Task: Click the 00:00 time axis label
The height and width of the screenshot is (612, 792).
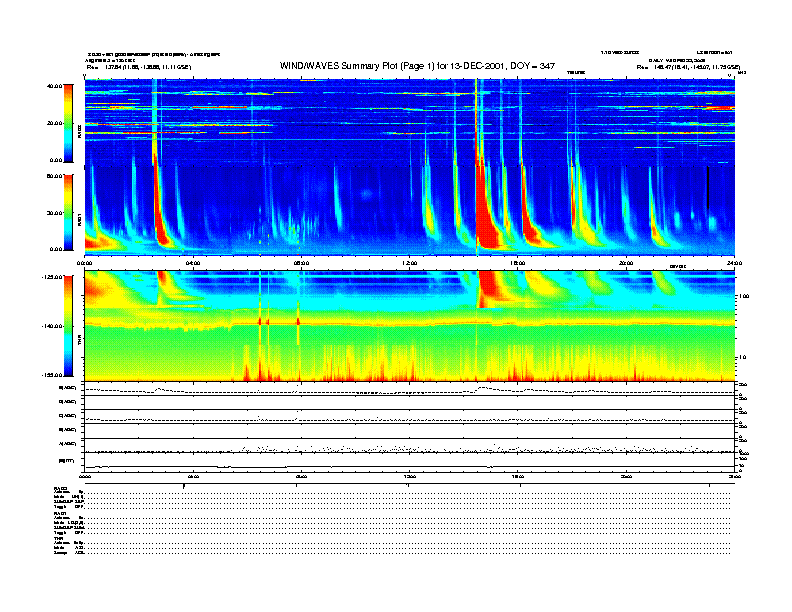Action: 86,264
